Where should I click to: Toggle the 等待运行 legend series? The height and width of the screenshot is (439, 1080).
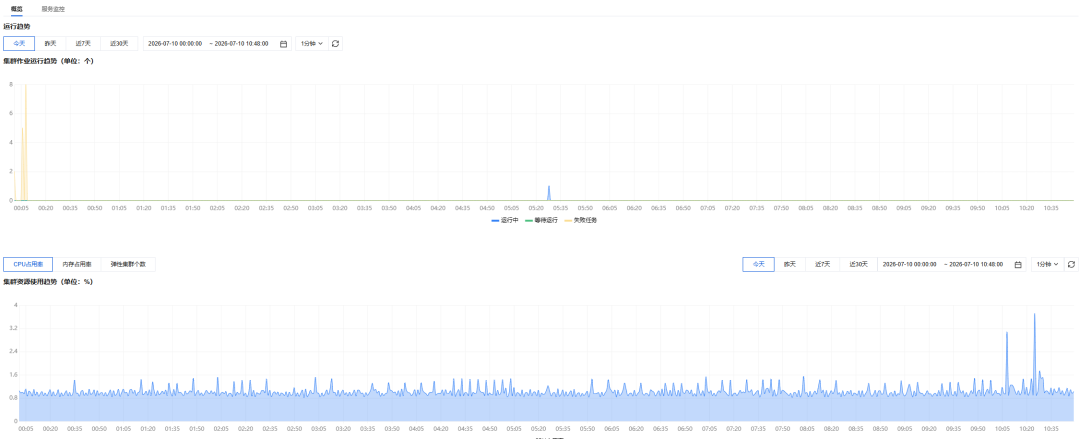click(x=541, y=221)
